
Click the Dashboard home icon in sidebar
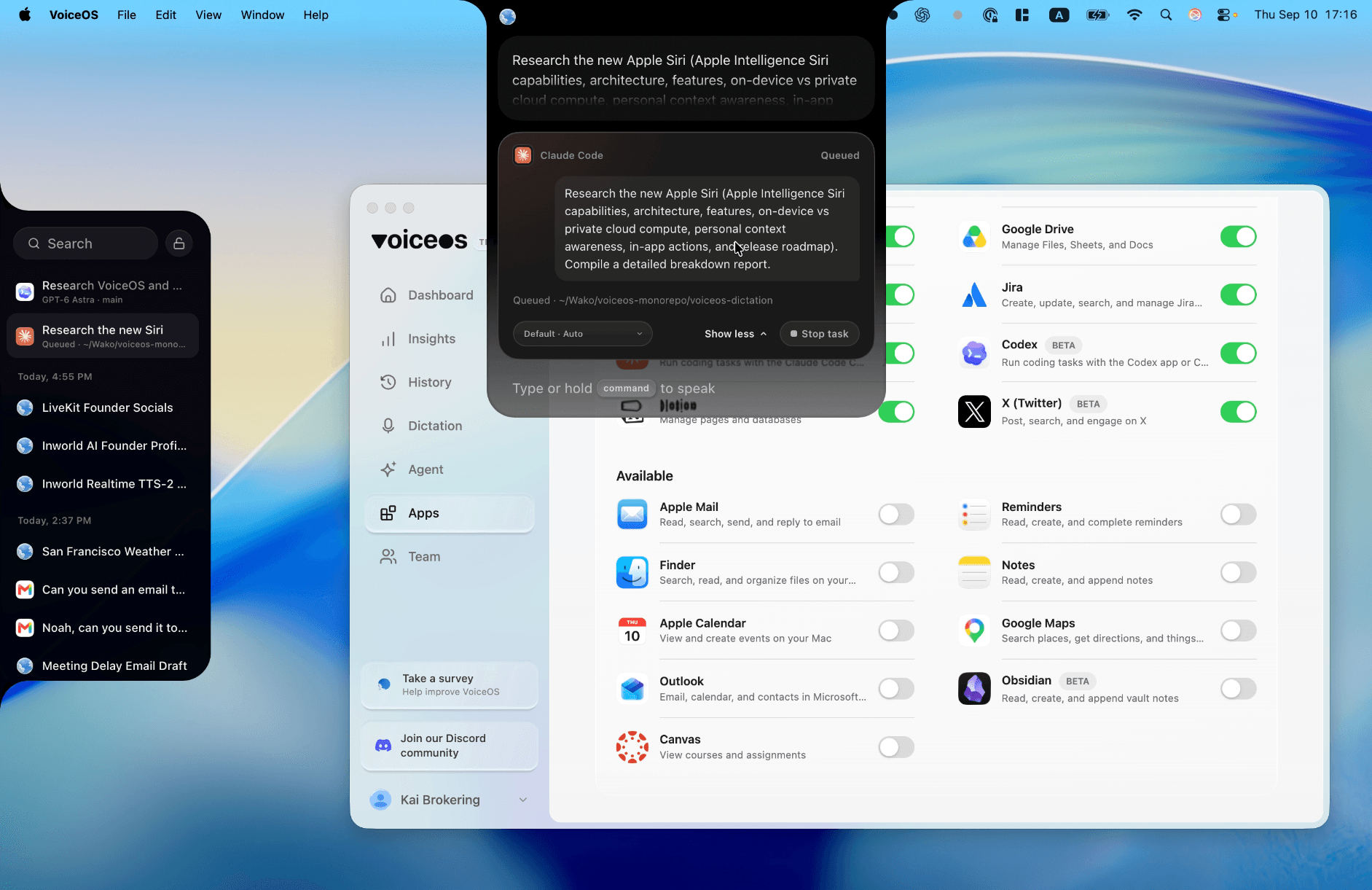pos(388,295)
